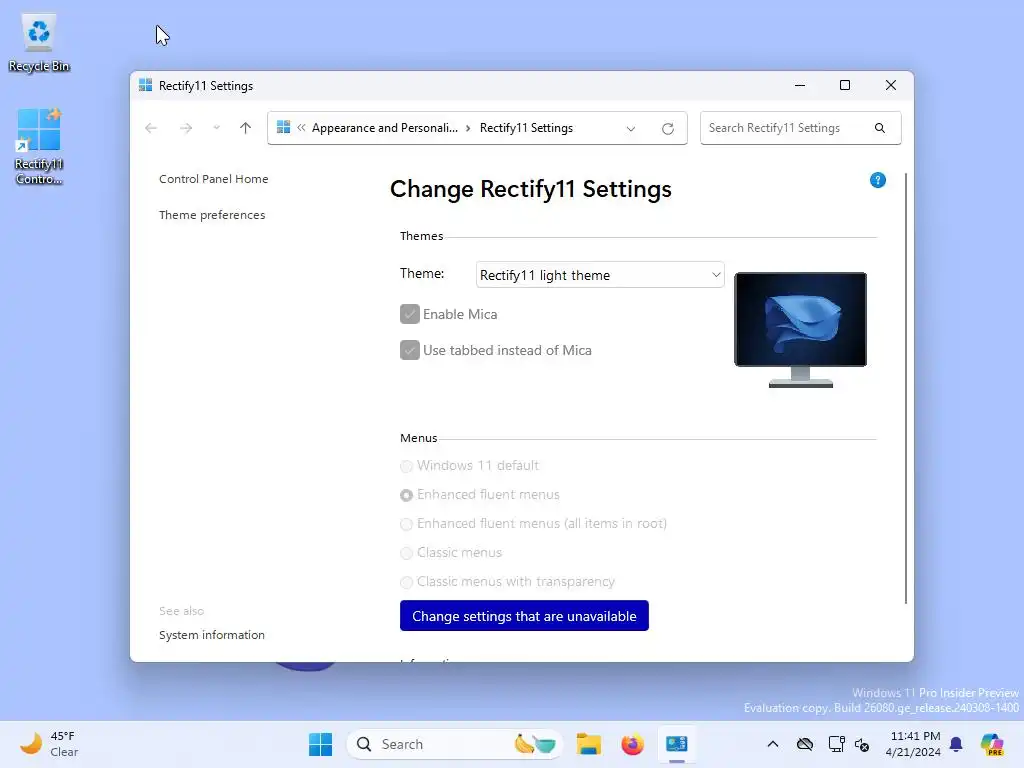Viewport: 1024px width, 768px height.
Task: Open the network status tray icon
Action: pos(836,744)
